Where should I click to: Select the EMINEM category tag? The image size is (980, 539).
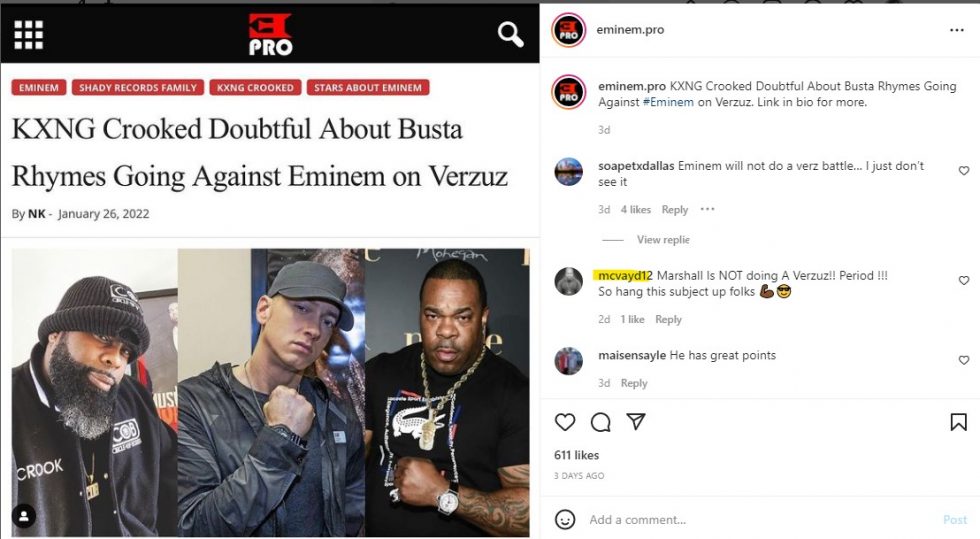[x=39, y=88]
